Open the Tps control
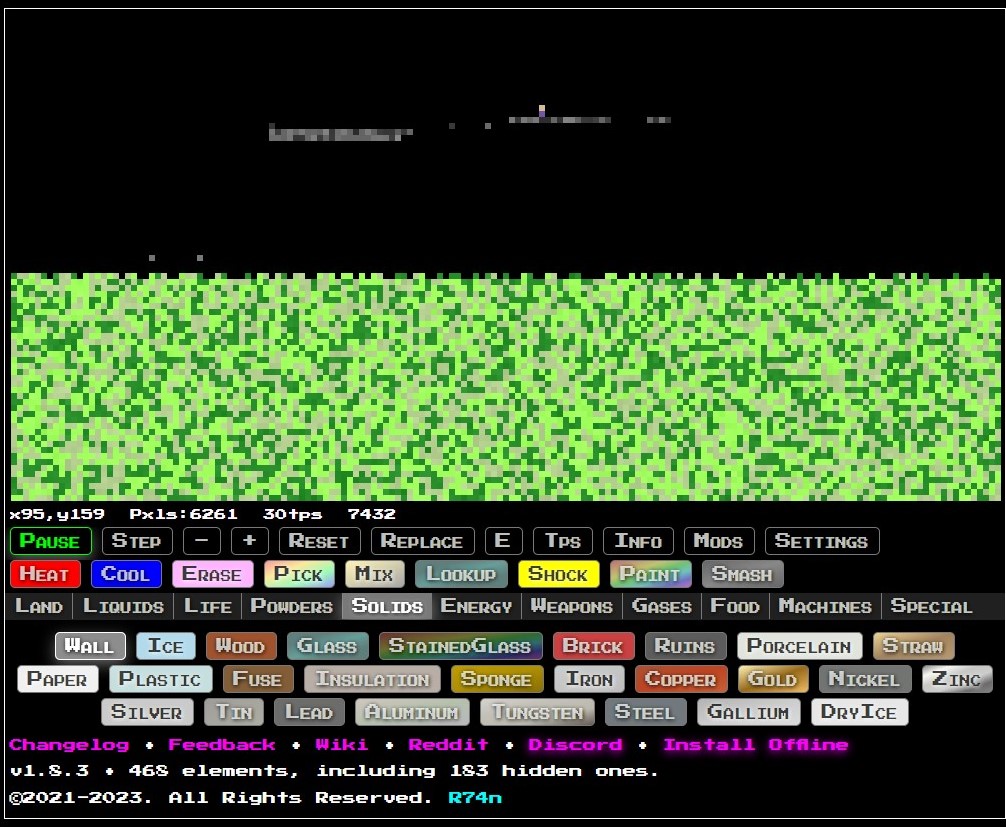 click(x=562, y=541)
